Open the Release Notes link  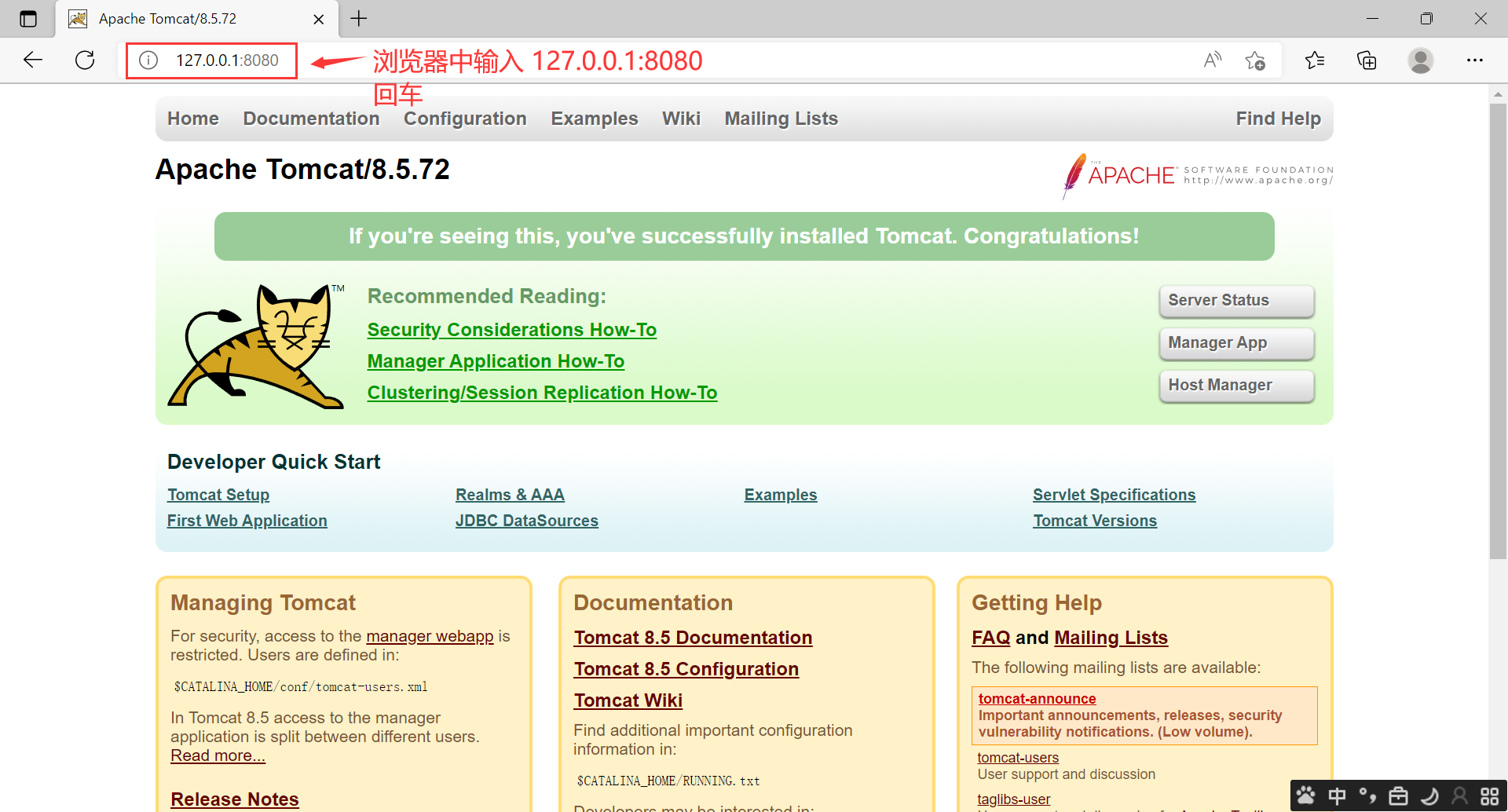(x=235, y=799)
